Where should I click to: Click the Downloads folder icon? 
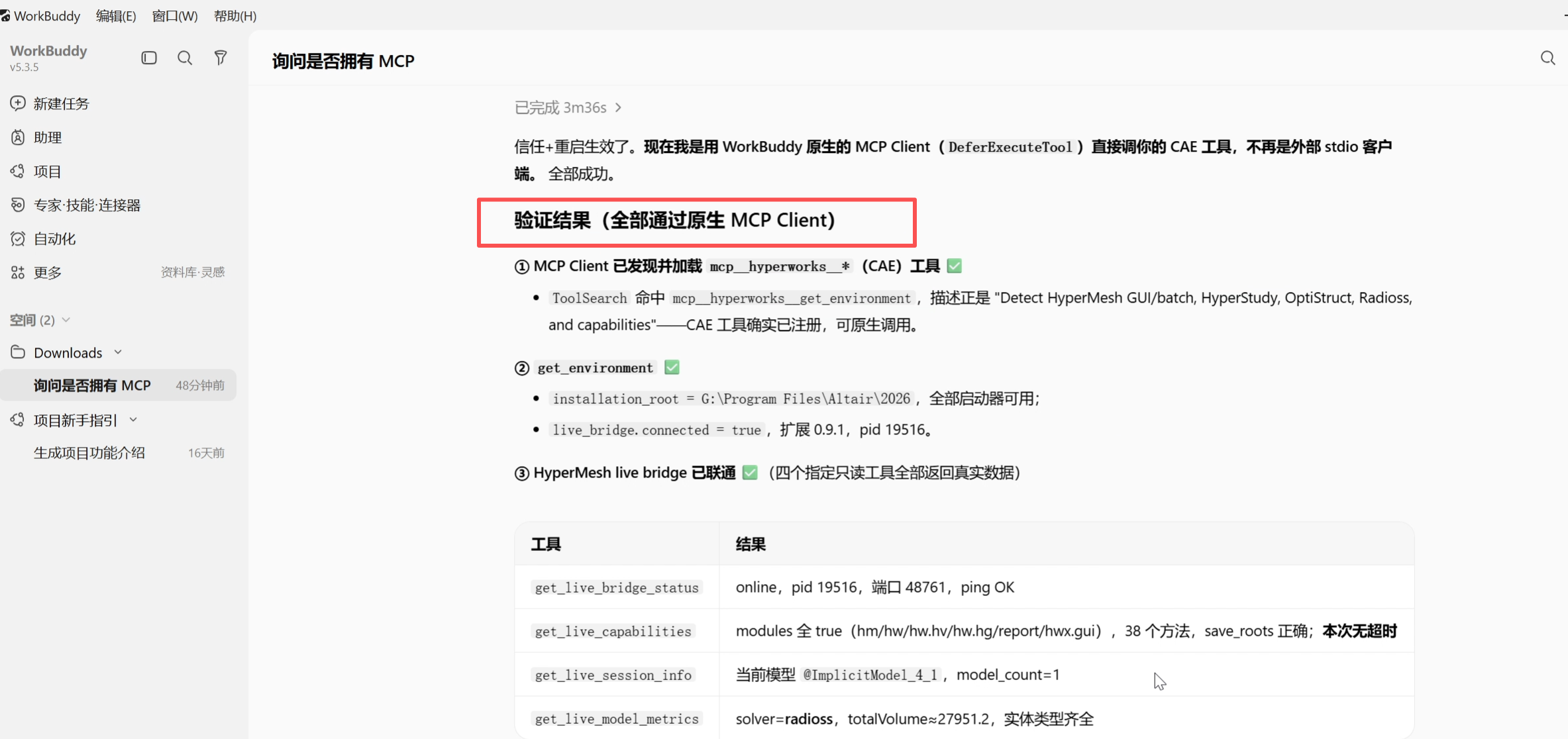[18, 352]
